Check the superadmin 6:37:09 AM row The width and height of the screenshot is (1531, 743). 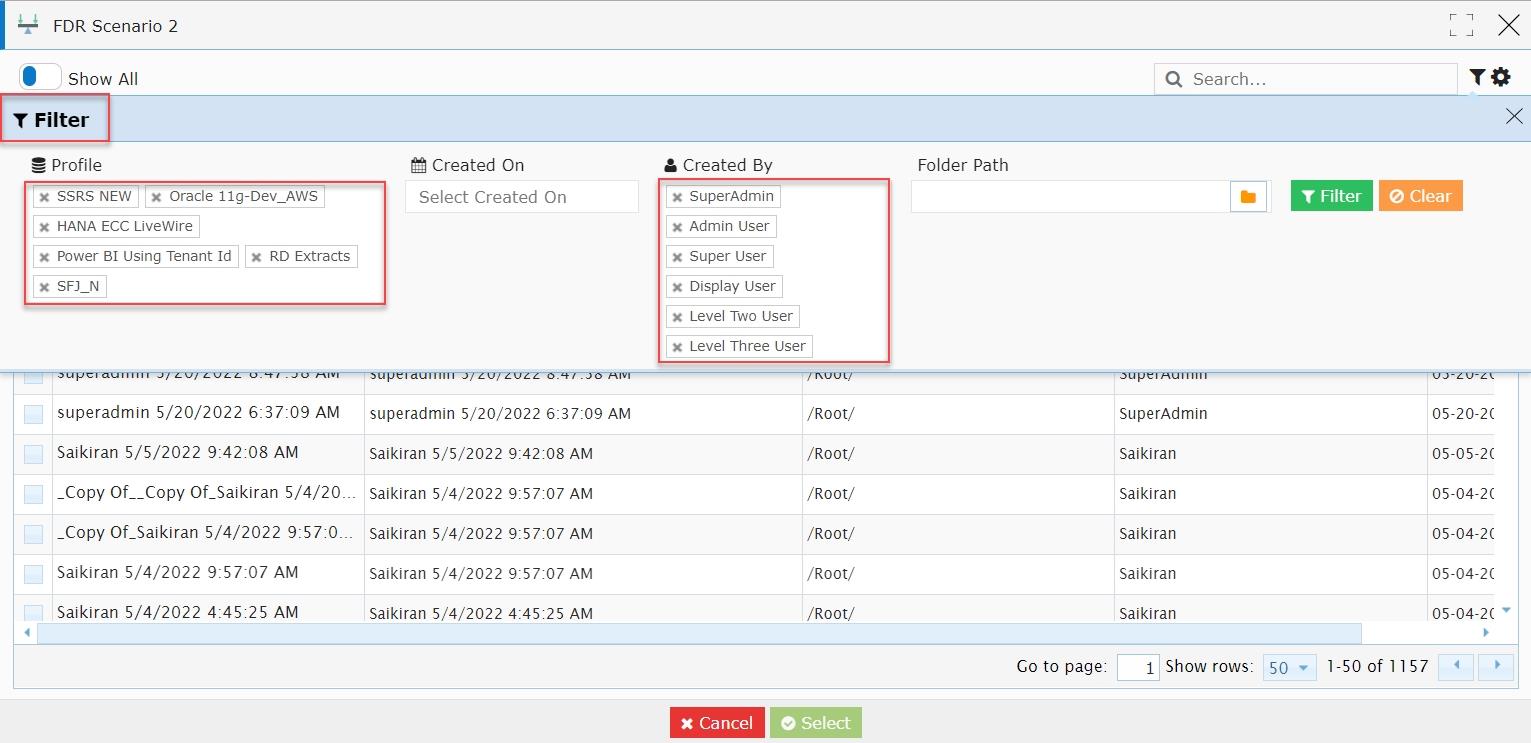pyautogui.click(x=33, y=414)
